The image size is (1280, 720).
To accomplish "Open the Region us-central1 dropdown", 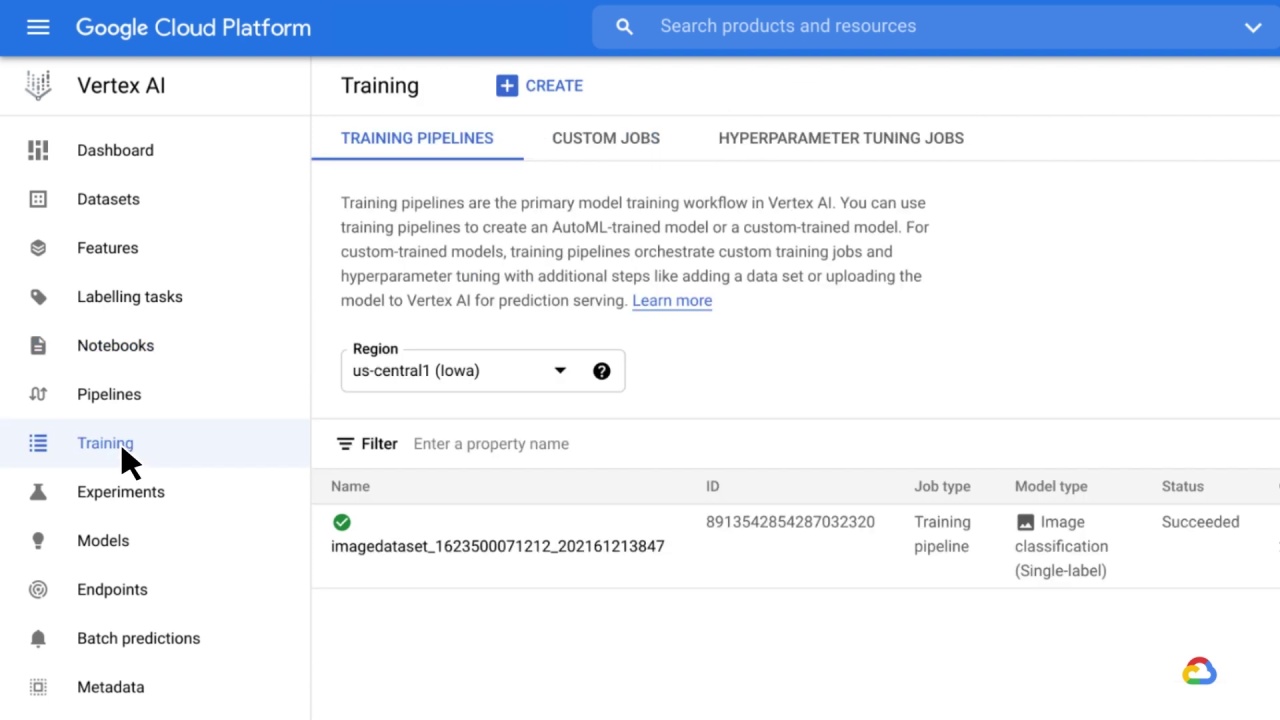I will click(483, 371).
